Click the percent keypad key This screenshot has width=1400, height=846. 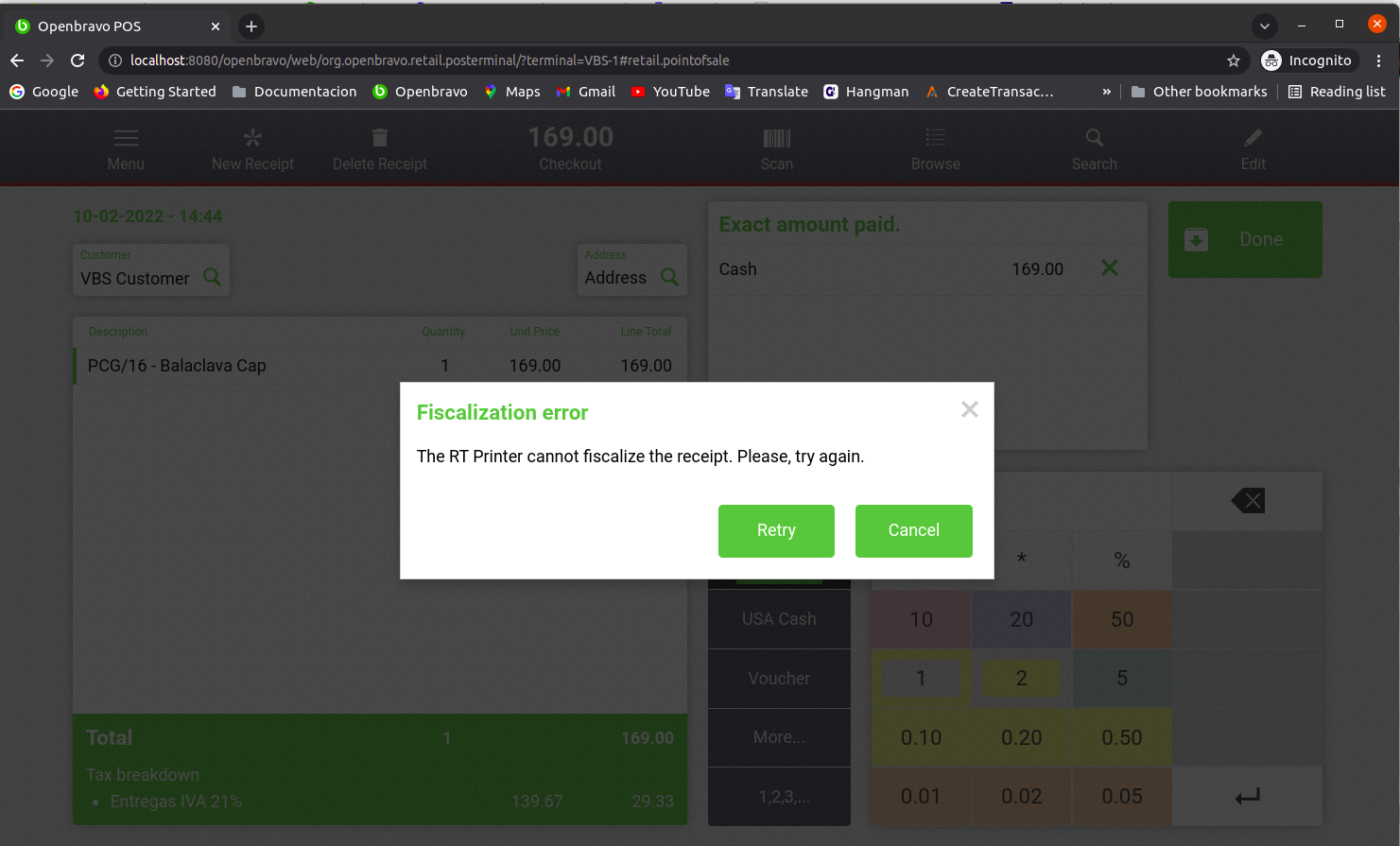tap(1122, 560)
